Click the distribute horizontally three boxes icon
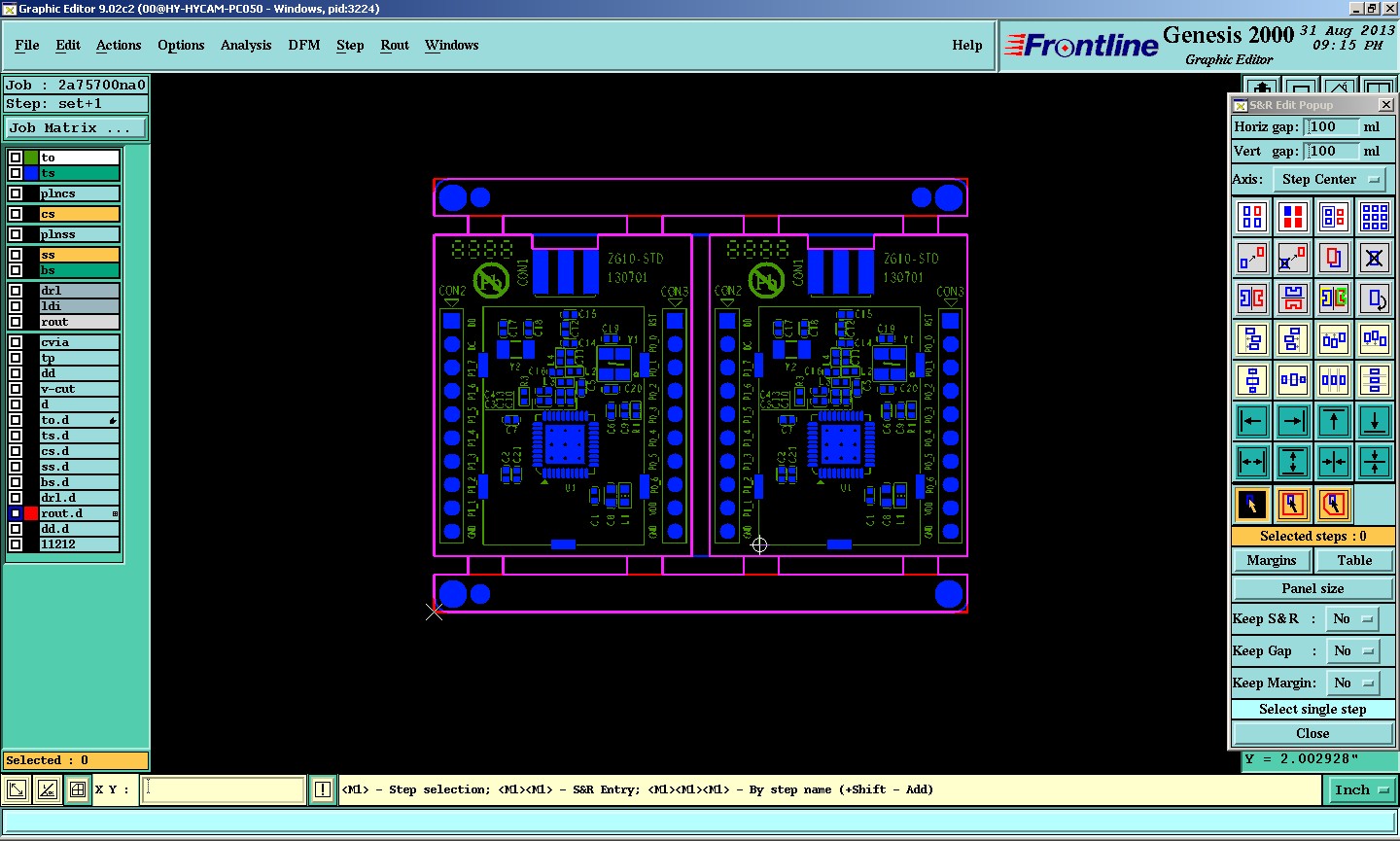Viewport: 1400px width, 841px height. click(x=1334, y=379)
